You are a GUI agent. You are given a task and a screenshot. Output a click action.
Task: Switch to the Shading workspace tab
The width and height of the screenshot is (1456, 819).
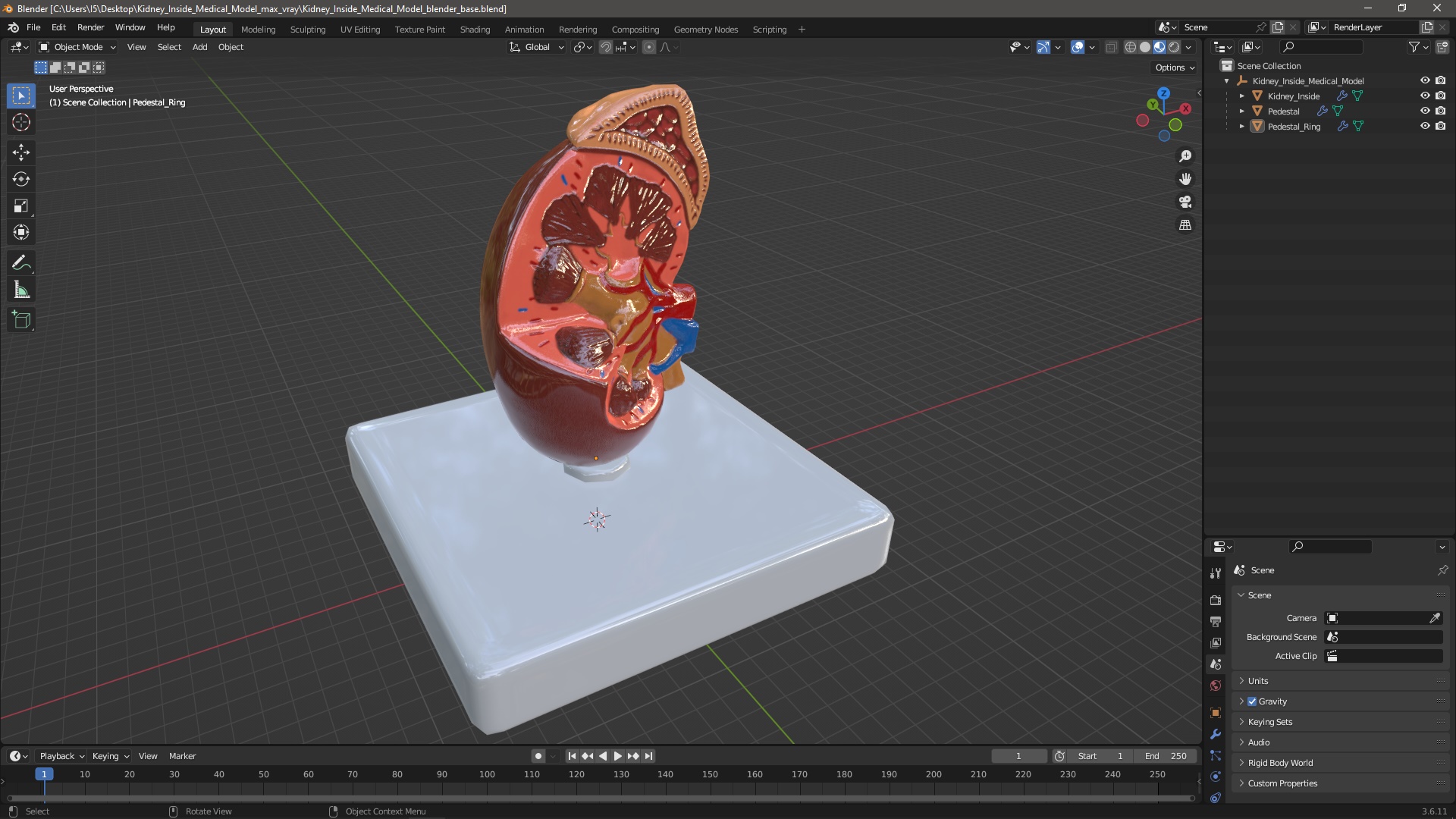tap(475, 30)
